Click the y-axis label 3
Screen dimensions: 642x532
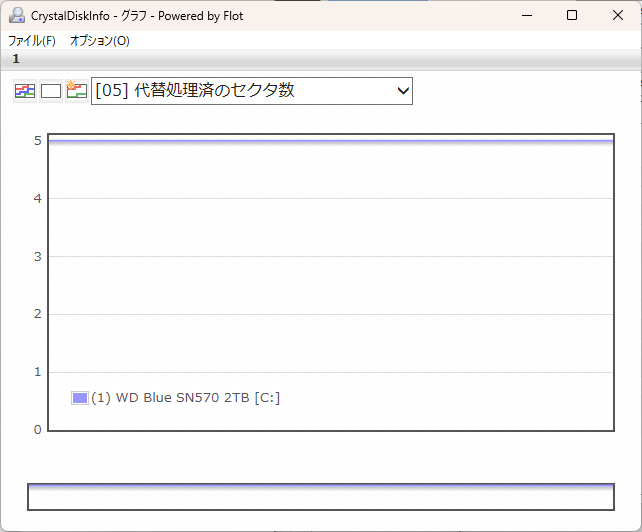tap(38, 257)
